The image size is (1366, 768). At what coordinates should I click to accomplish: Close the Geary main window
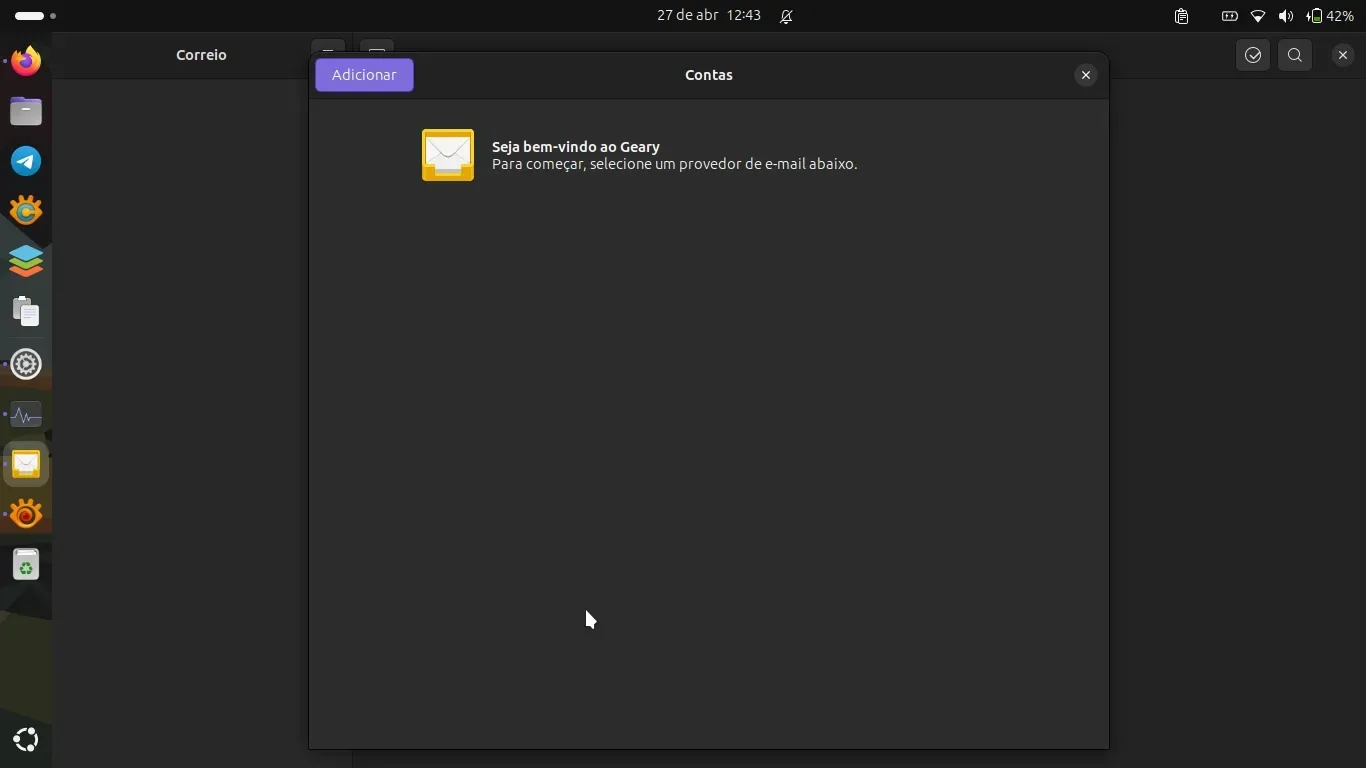(x=1343, y=55)
